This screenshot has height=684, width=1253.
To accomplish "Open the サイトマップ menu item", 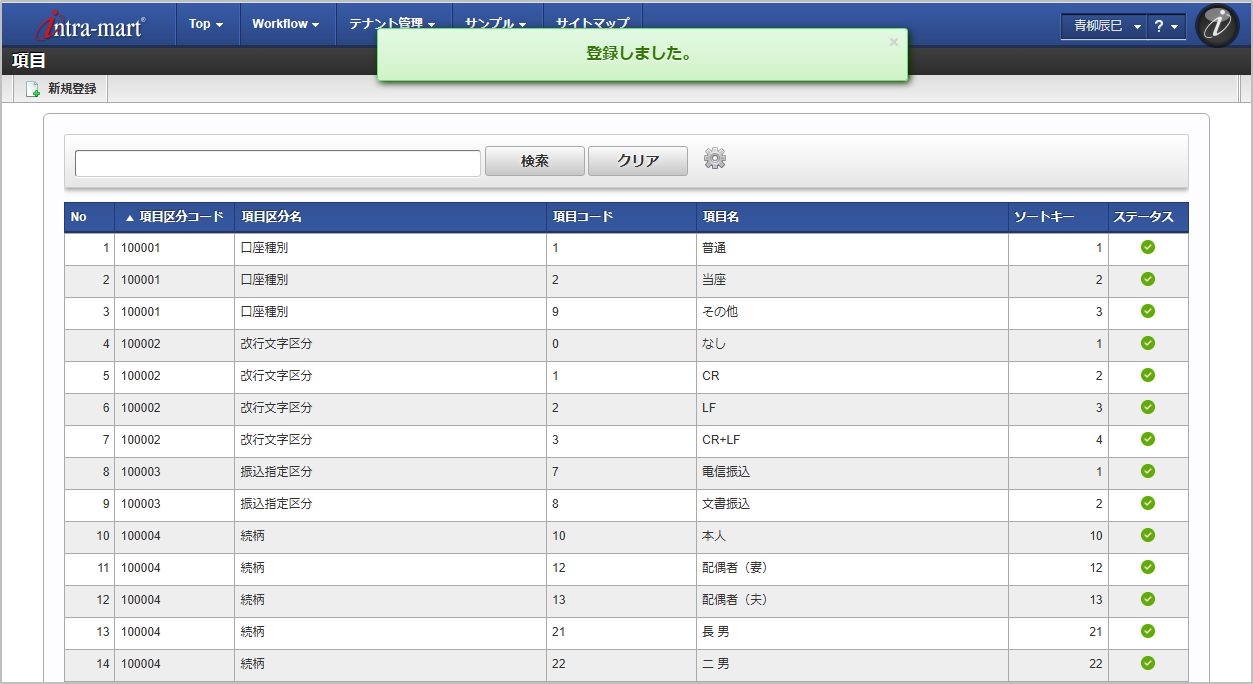I will (593, 24).
